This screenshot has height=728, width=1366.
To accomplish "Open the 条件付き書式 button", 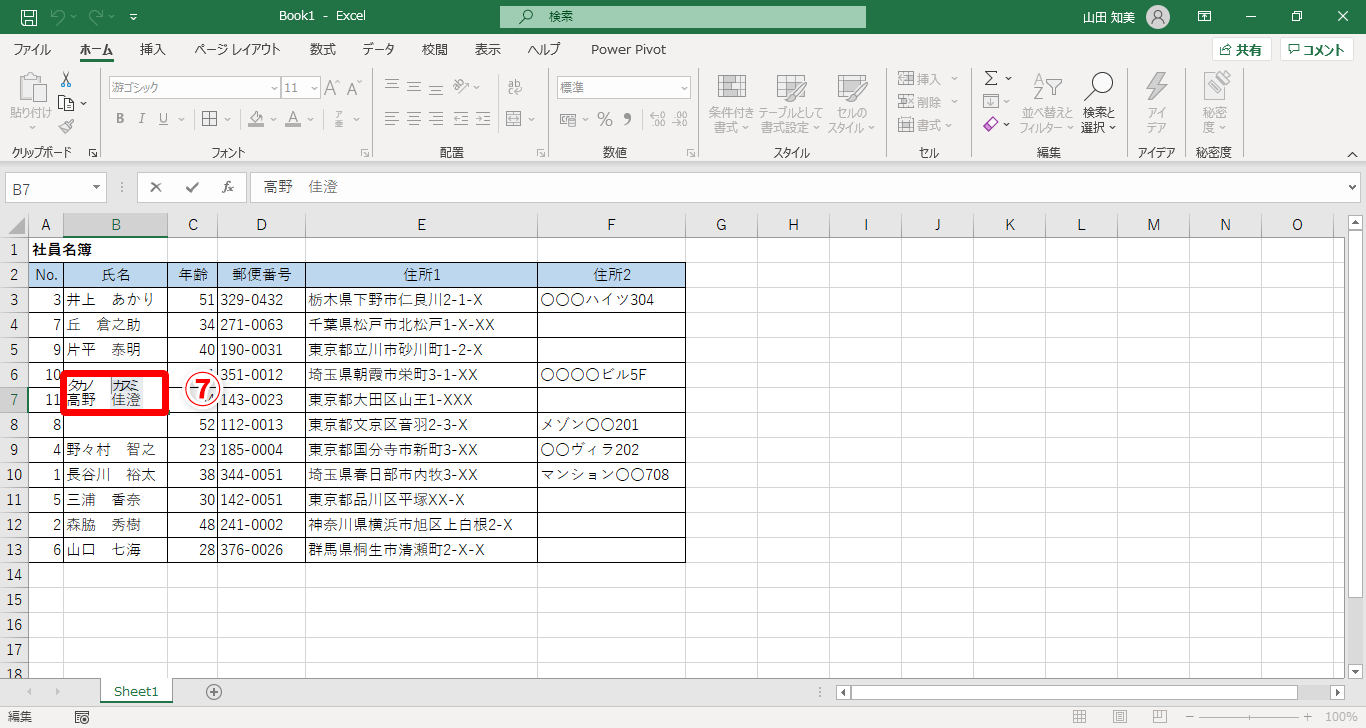I will (731, 103).
